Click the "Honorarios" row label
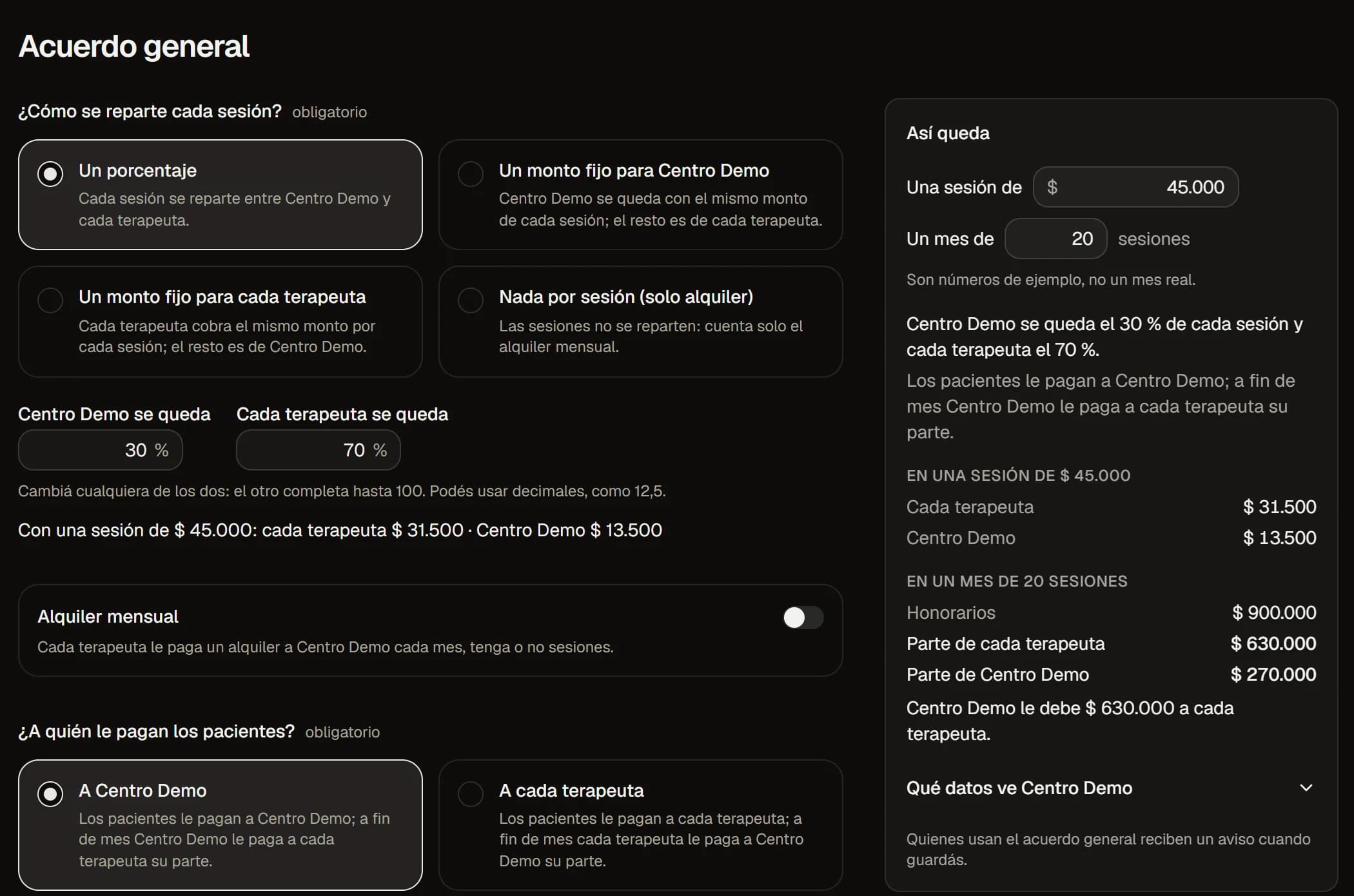This screenshot has height=896, width=1354. click(950, 612)
